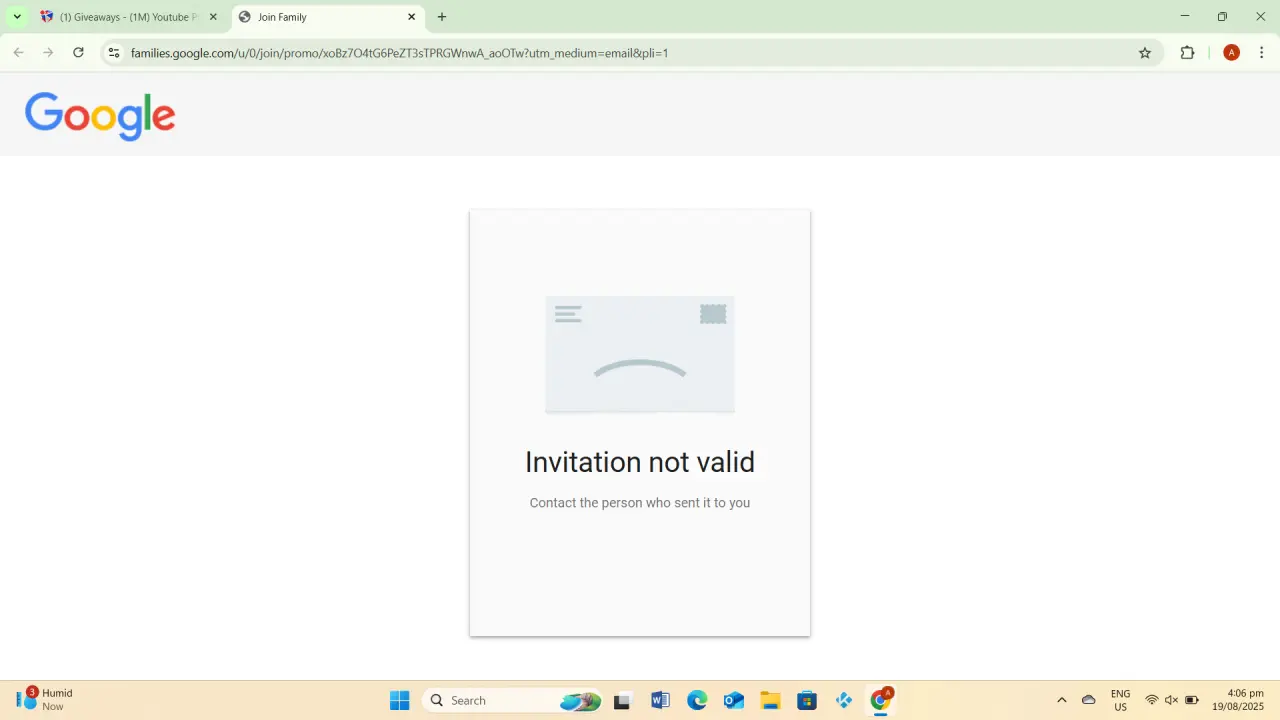The width and height of the screenshot is (1280, 720).
Task: Click the battery status tray icon
Action: point(1192,700)
